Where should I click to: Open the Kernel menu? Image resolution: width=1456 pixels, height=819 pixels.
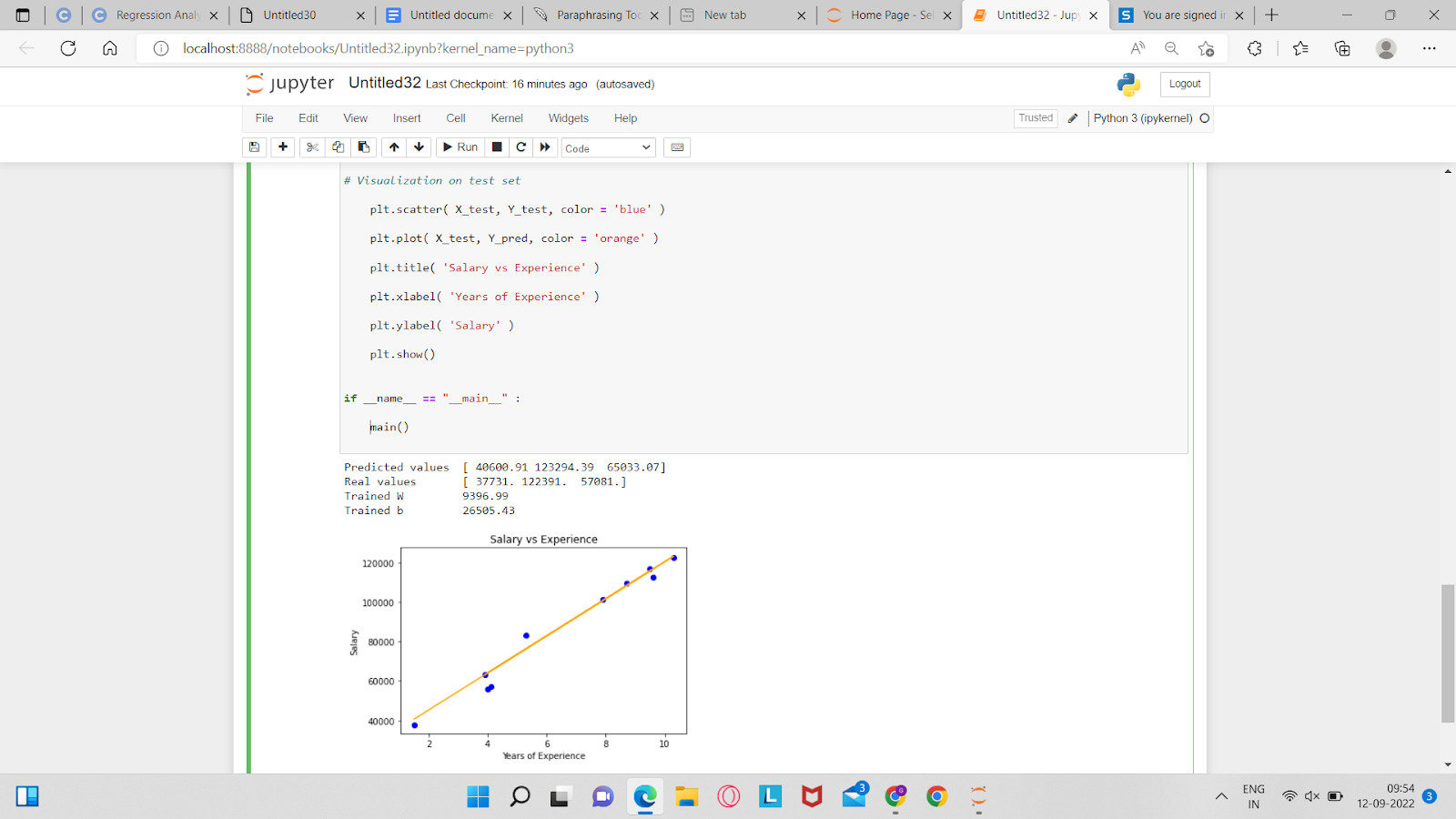pos(507,118)
